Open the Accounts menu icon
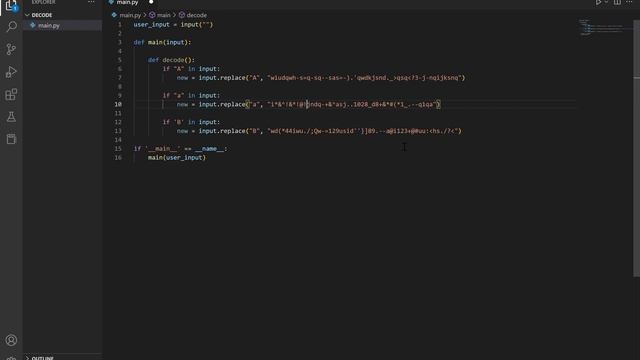The image size is (640, 360). click(x=11, y=340)
